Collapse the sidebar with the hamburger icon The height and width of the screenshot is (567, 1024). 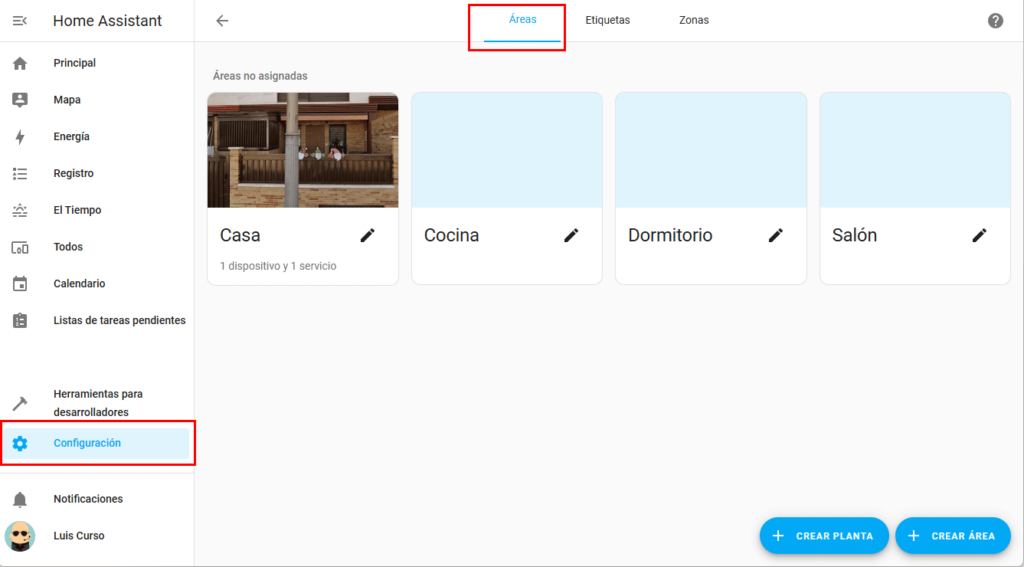point(19,21)
